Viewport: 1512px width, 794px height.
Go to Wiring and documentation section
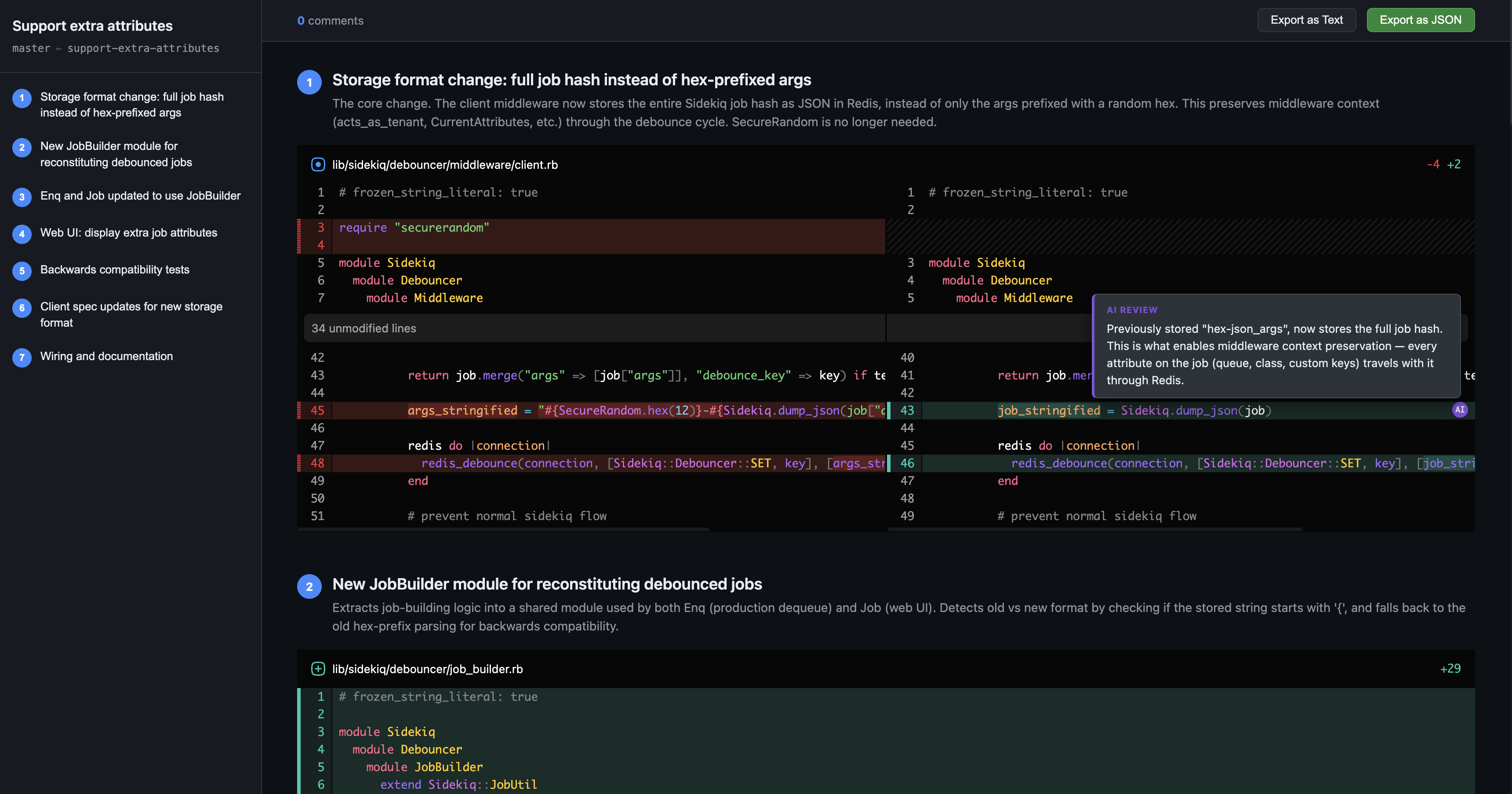click(106, 356)
